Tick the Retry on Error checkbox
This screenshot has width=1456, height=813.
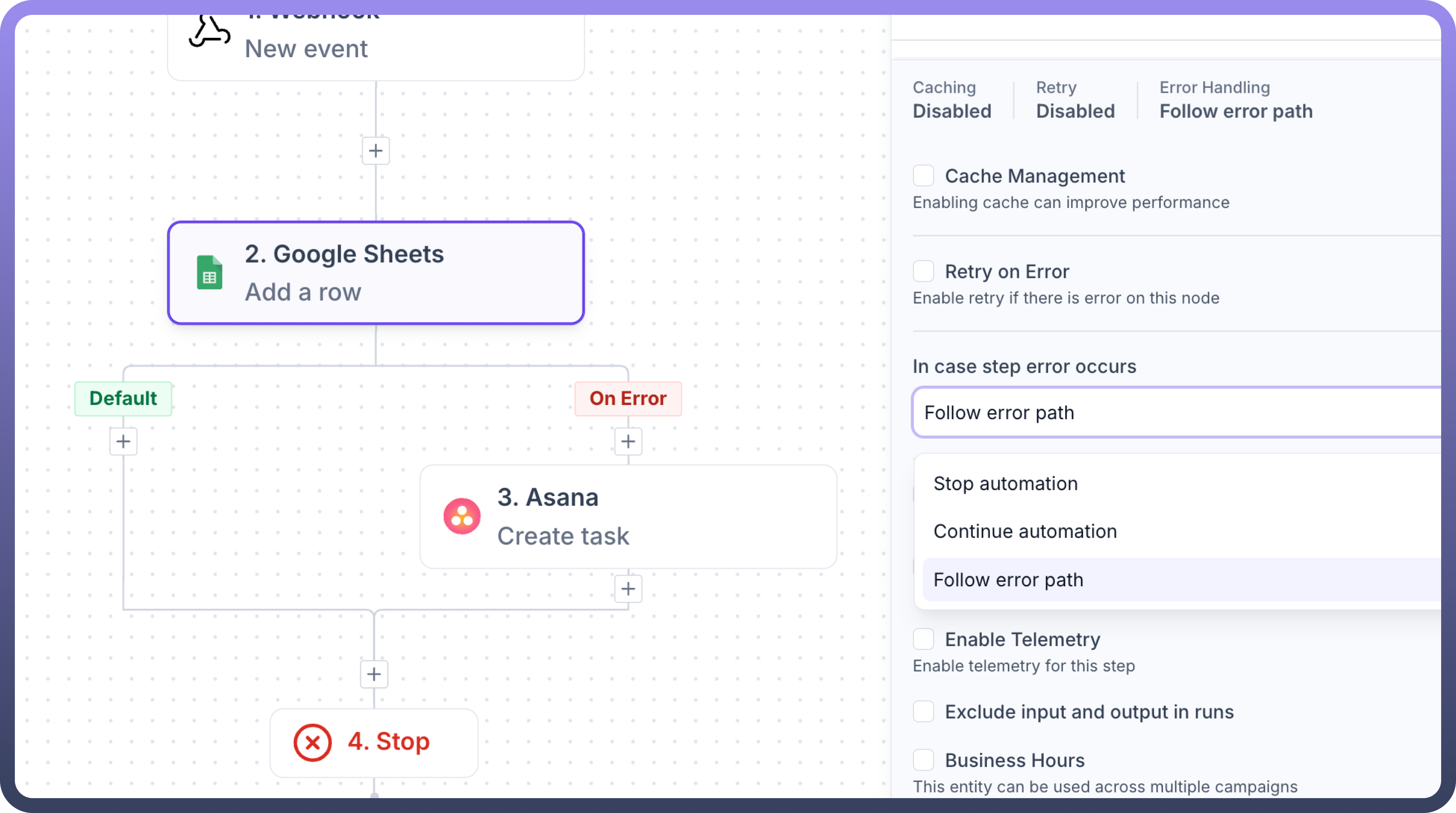coord(924,271)
